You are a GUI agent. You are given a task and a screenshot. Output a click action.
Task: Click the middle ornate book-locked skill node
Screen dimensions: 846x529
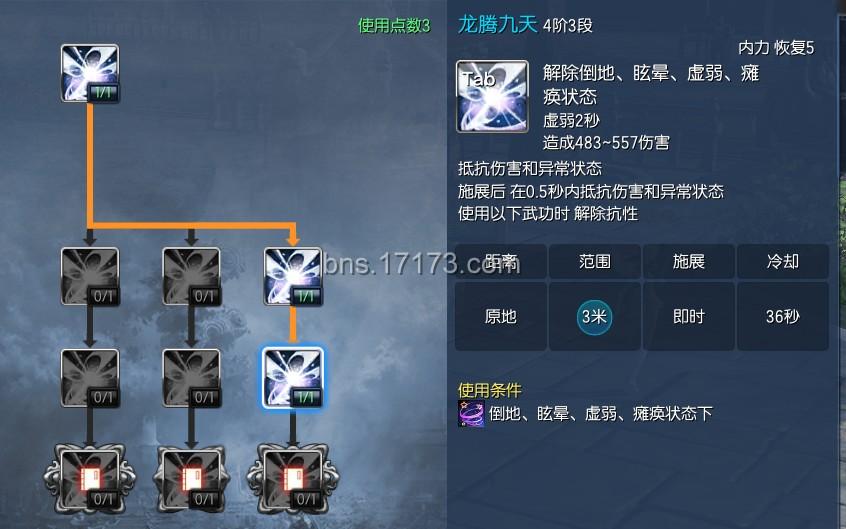click(192, 479)
